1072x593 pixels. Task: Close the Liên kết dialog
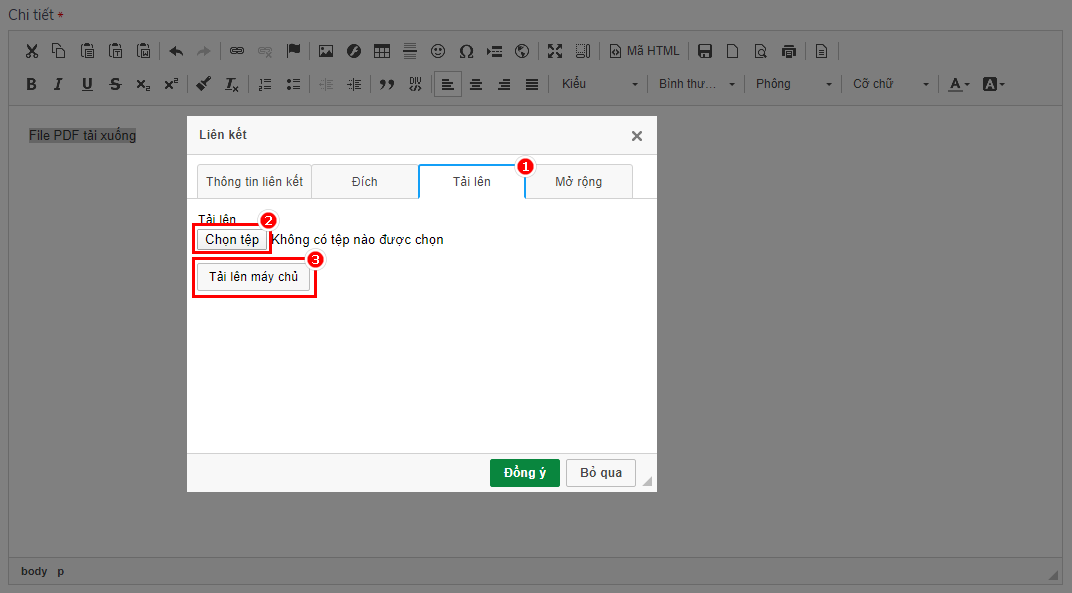[x=637, y=136]
